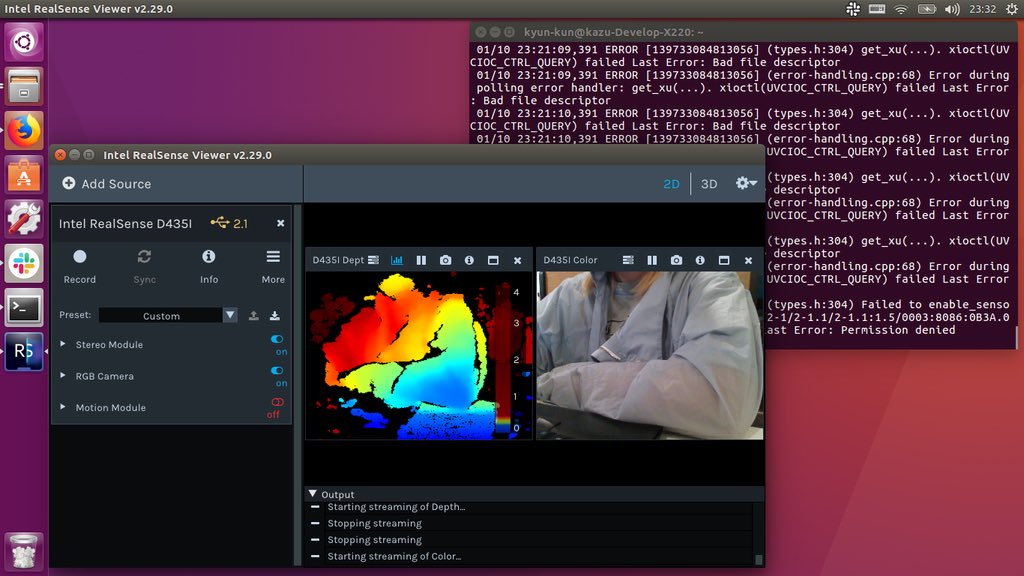Download the preset to file icon
The width and height of the screenshot is (1024, 576).
click(x=275, y=315)
